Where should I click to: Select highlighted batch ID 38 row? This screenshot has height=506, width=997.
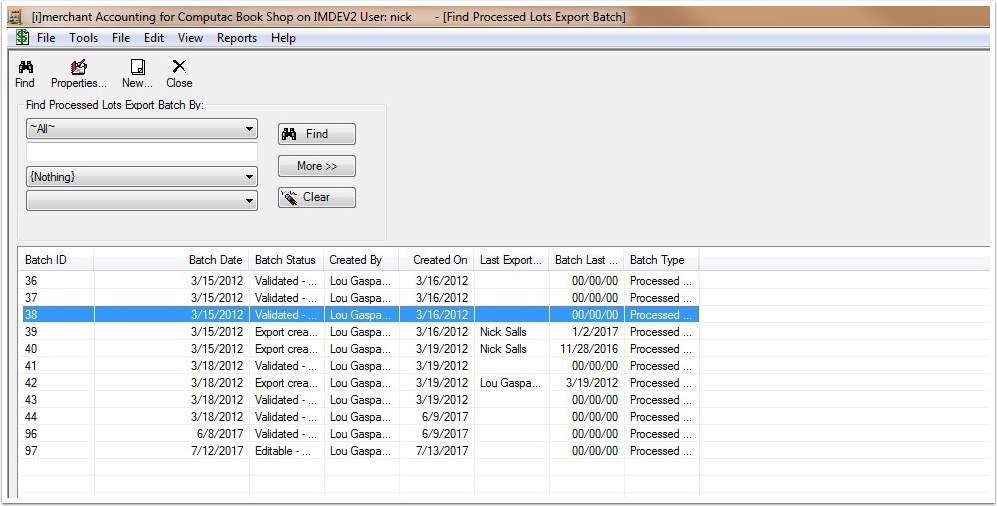tap(360, 315)
